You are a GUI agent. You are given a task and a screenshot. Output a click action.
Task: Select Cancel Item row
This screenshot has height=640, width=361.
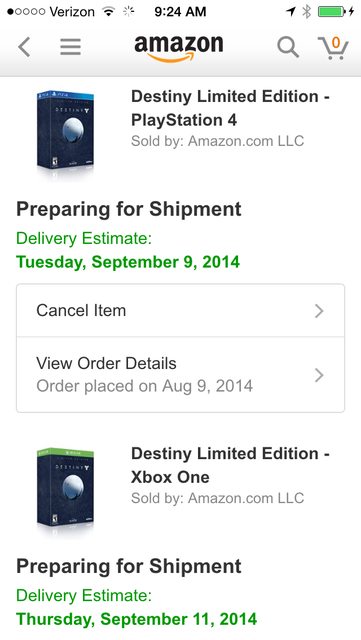(180, 311)
